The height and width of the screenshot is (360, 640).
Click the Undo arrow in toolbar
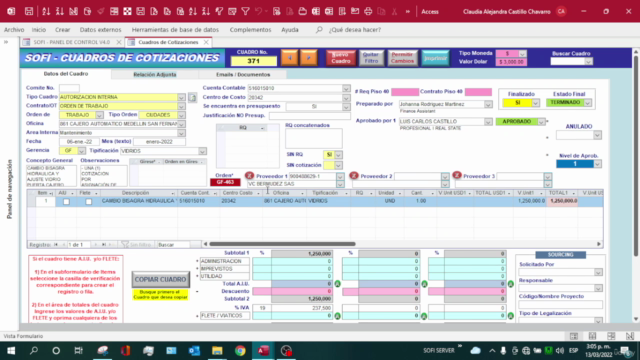(x=258, y=11)
